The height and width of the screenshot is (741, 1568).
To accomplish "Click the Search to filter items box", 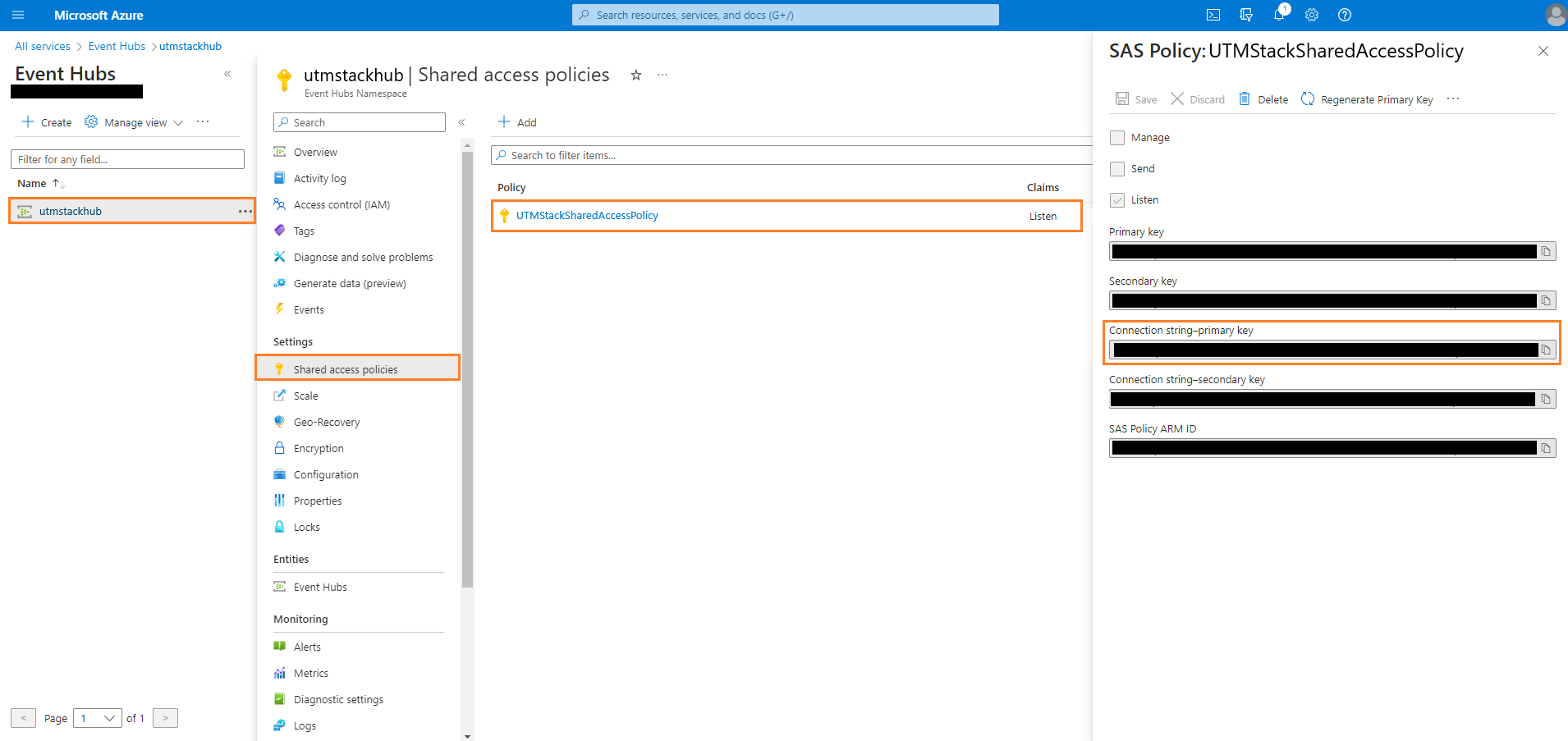I will (792, 155).
